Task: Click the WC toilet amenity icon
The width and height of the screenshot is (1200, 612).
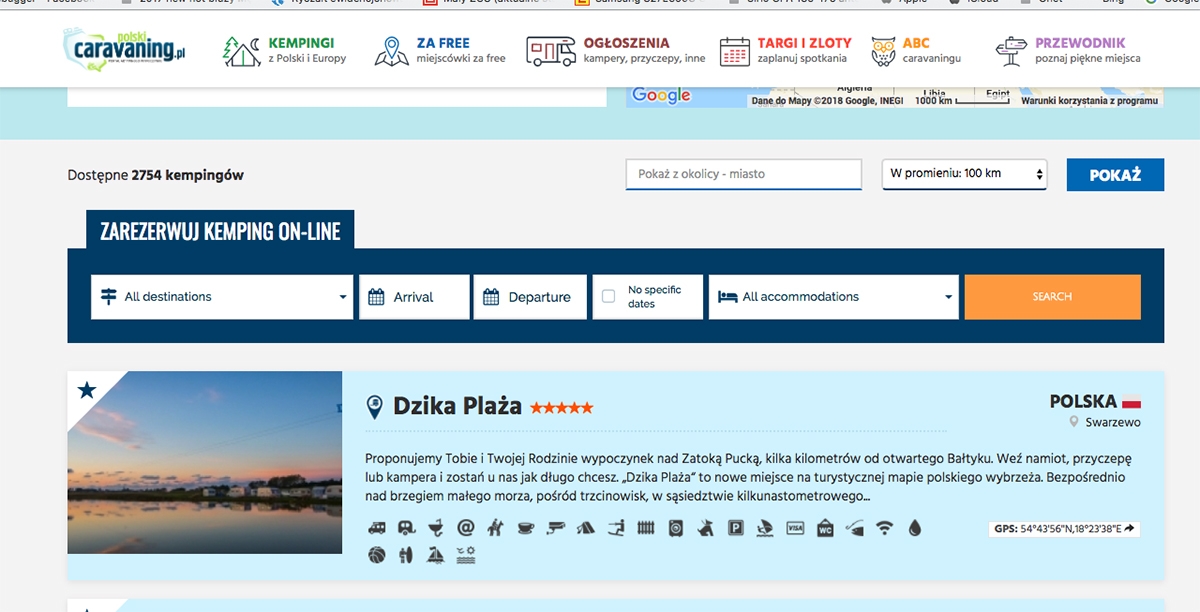Action: (x=825, y=528)
